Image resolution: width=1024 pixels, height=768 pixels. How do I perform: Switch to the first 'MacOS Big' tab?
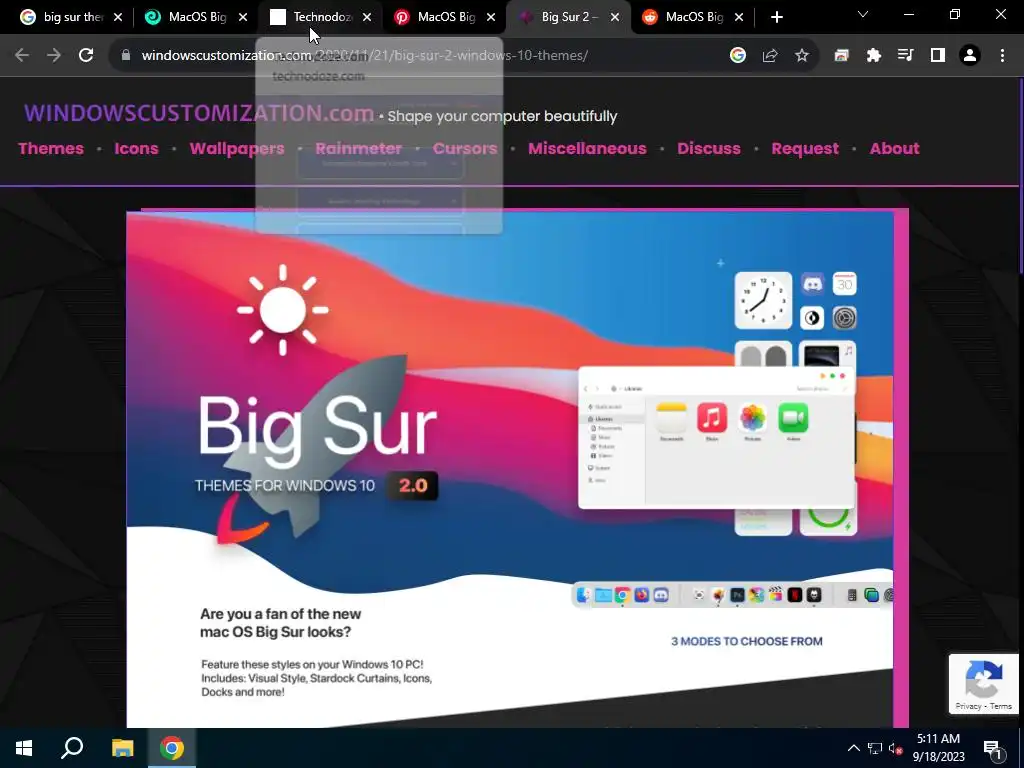click(x=188, y=17)
